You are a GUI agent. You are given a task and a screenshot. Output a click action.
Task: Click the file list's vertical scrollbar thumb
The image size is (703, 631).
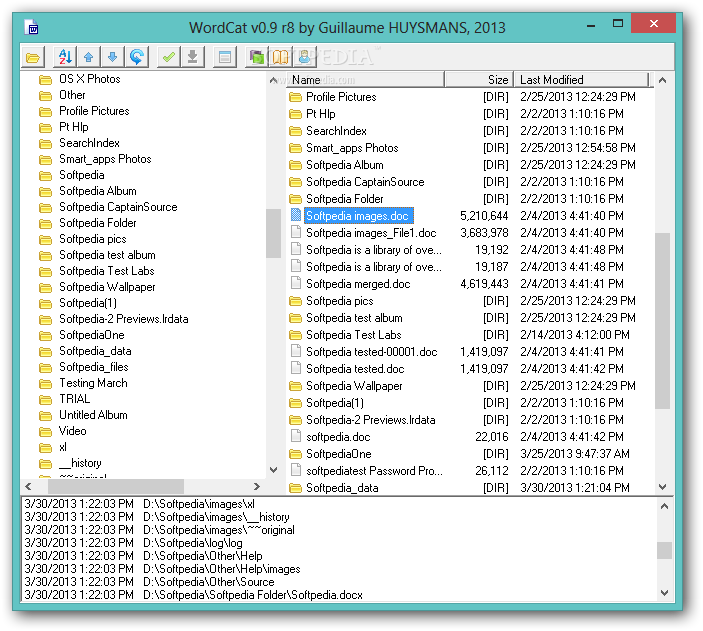click(663, 321)
